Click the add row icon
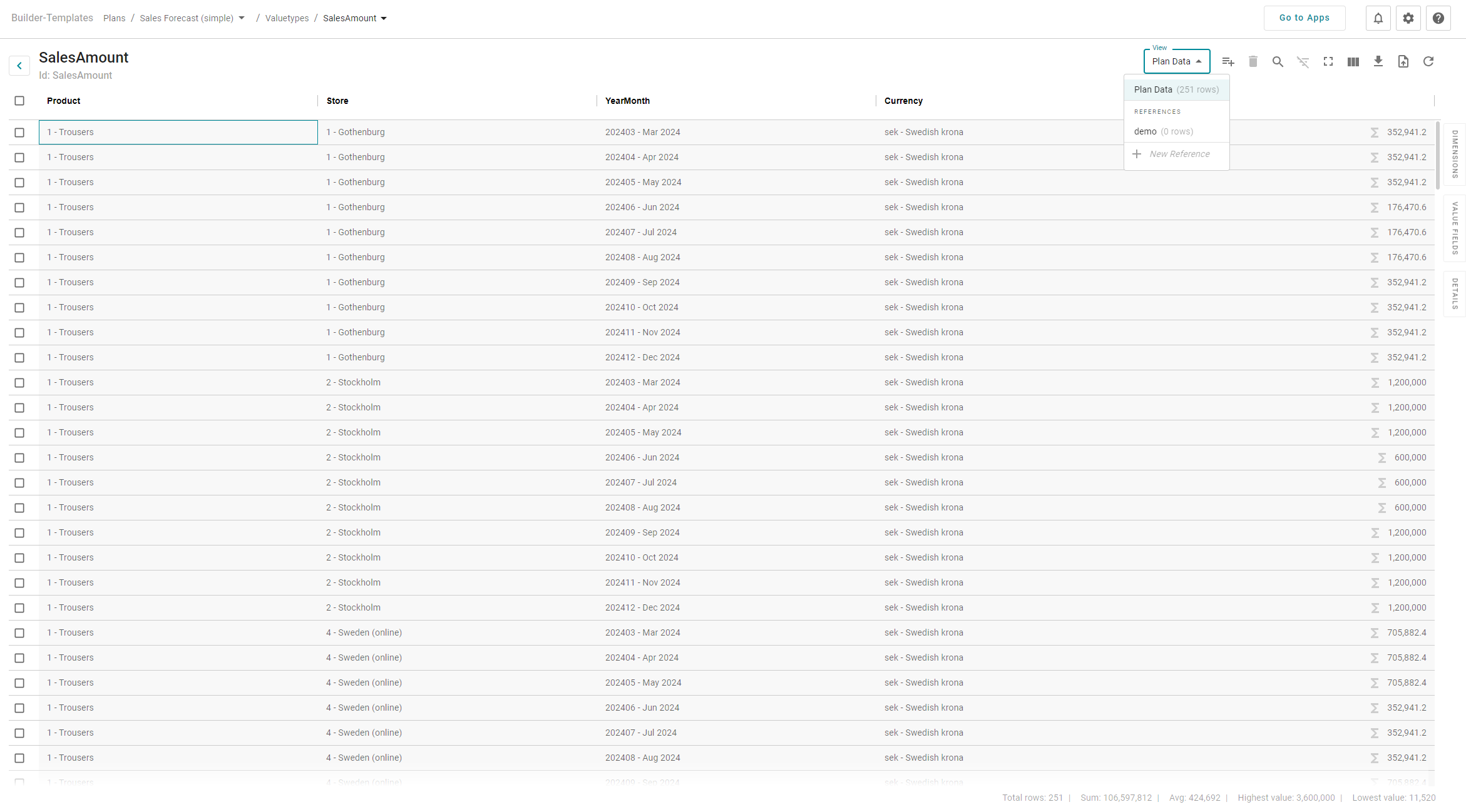The width and height of the screenshot is (1466, 812). tap(1228, 61)
